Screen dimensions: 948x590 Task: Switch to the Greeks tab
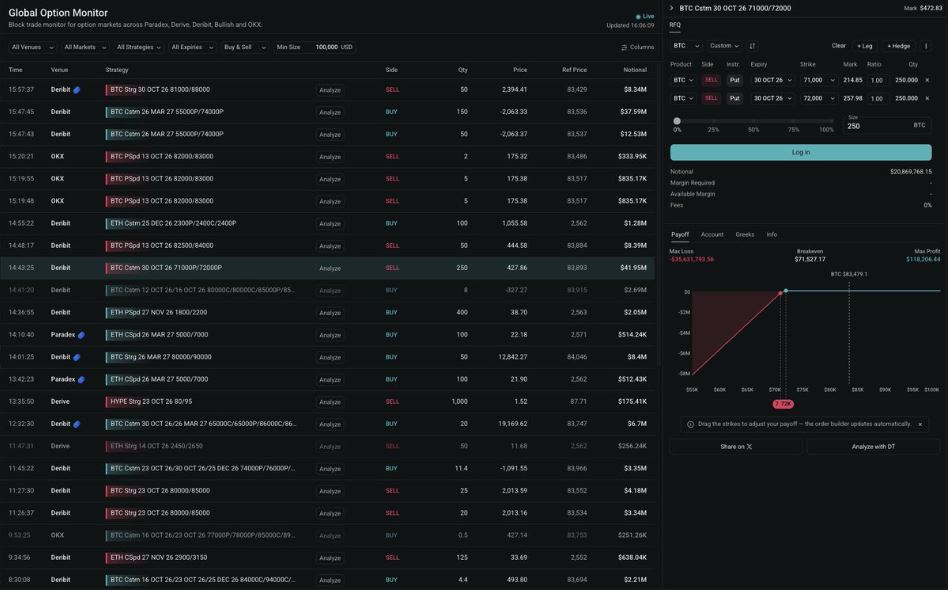coord(744,235)
